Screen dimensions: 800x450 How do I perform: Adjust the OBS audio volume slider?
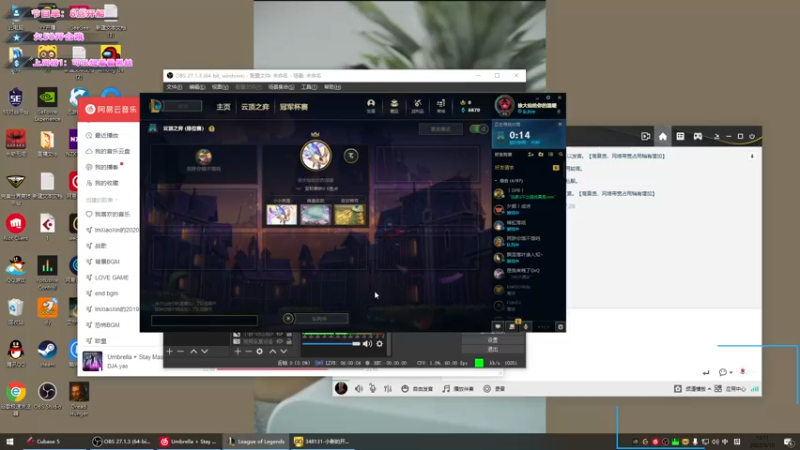pyautogui.click(x=332, y=344)
